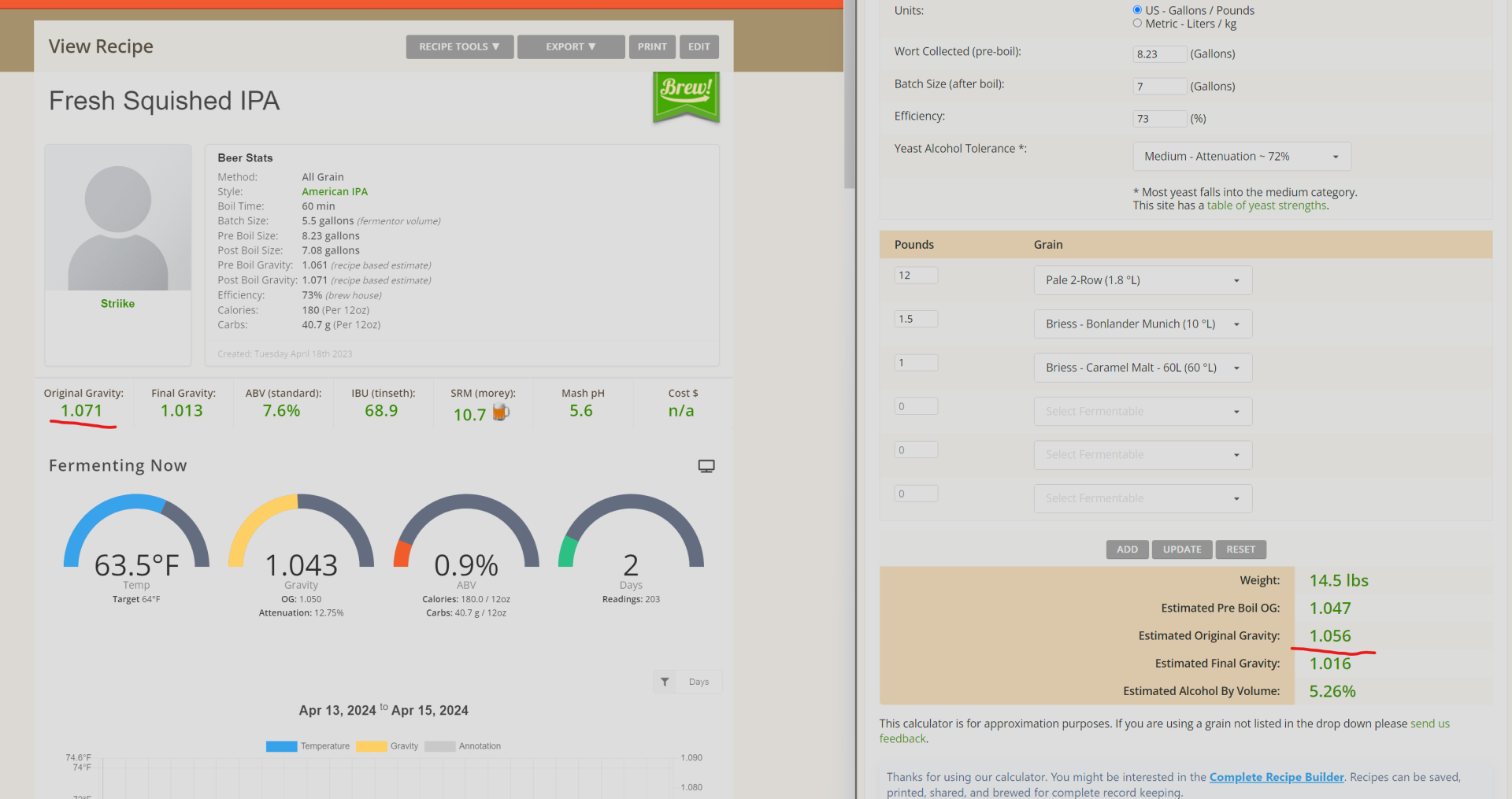This screenshot has height=799, width=1512.
Task: Click the American IPA style link
Action: (335, 191)
